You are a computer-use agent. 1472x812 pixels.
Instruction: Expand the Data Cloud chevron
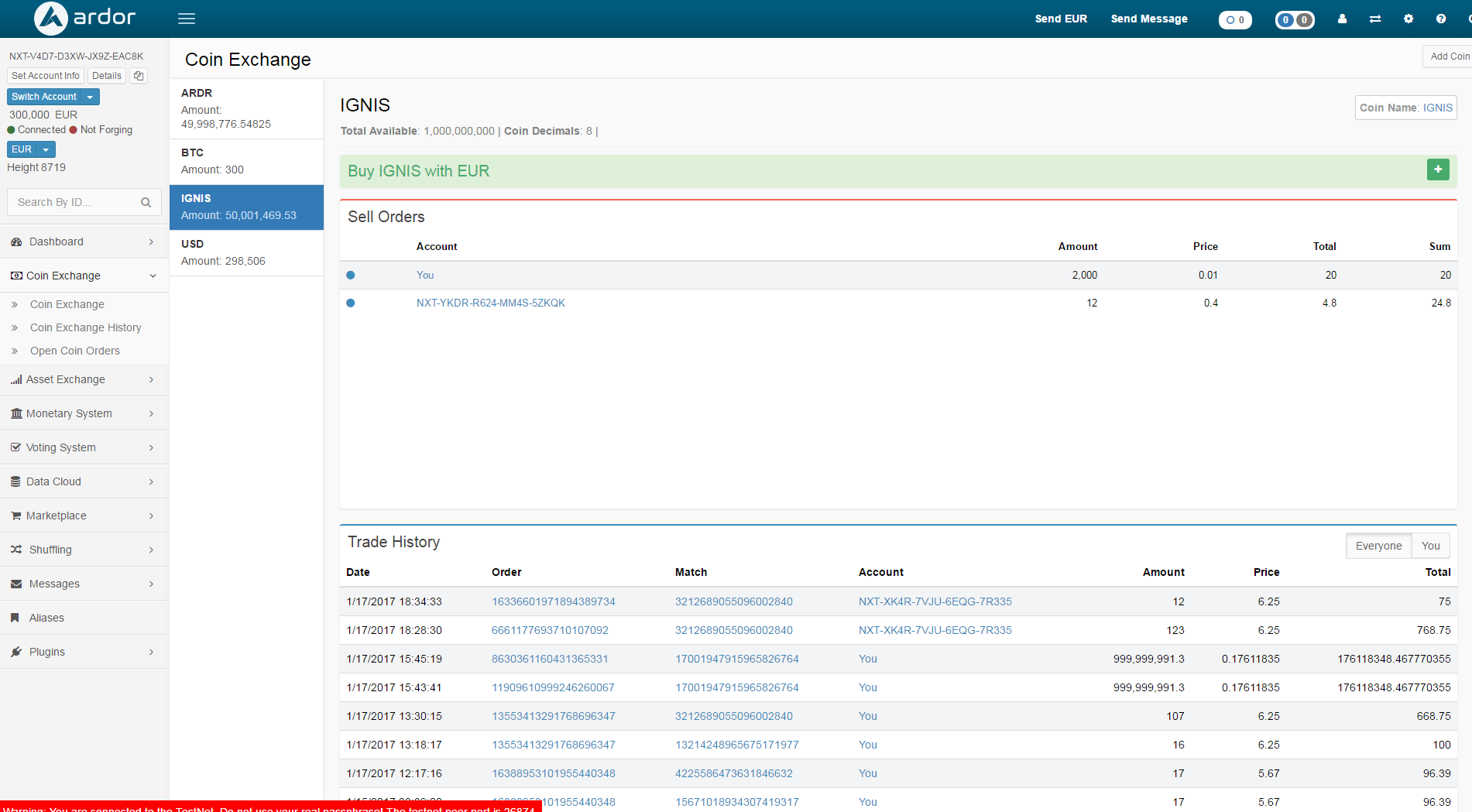[x=151, y=481]
